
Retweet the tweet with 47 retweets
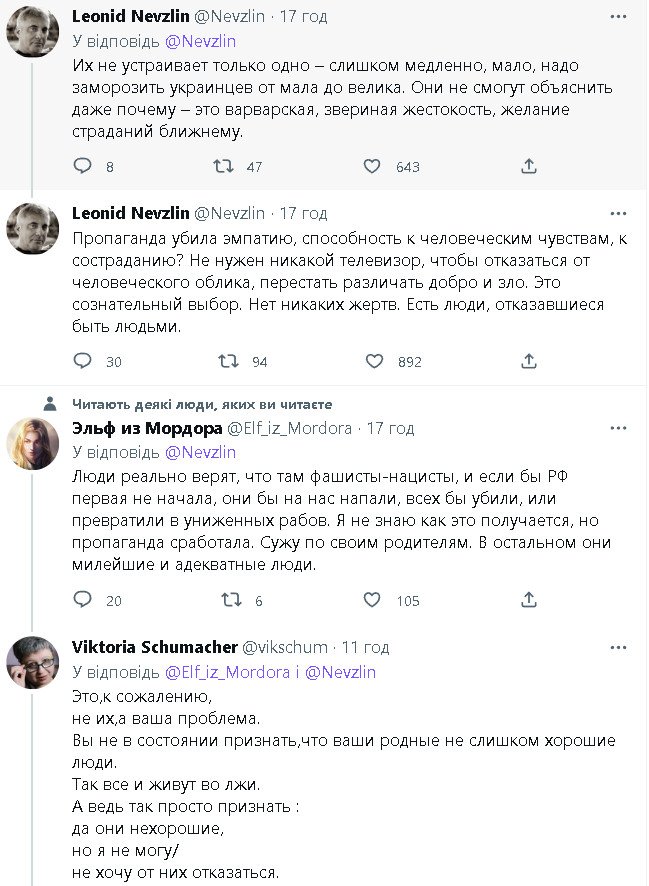point(227,166)
